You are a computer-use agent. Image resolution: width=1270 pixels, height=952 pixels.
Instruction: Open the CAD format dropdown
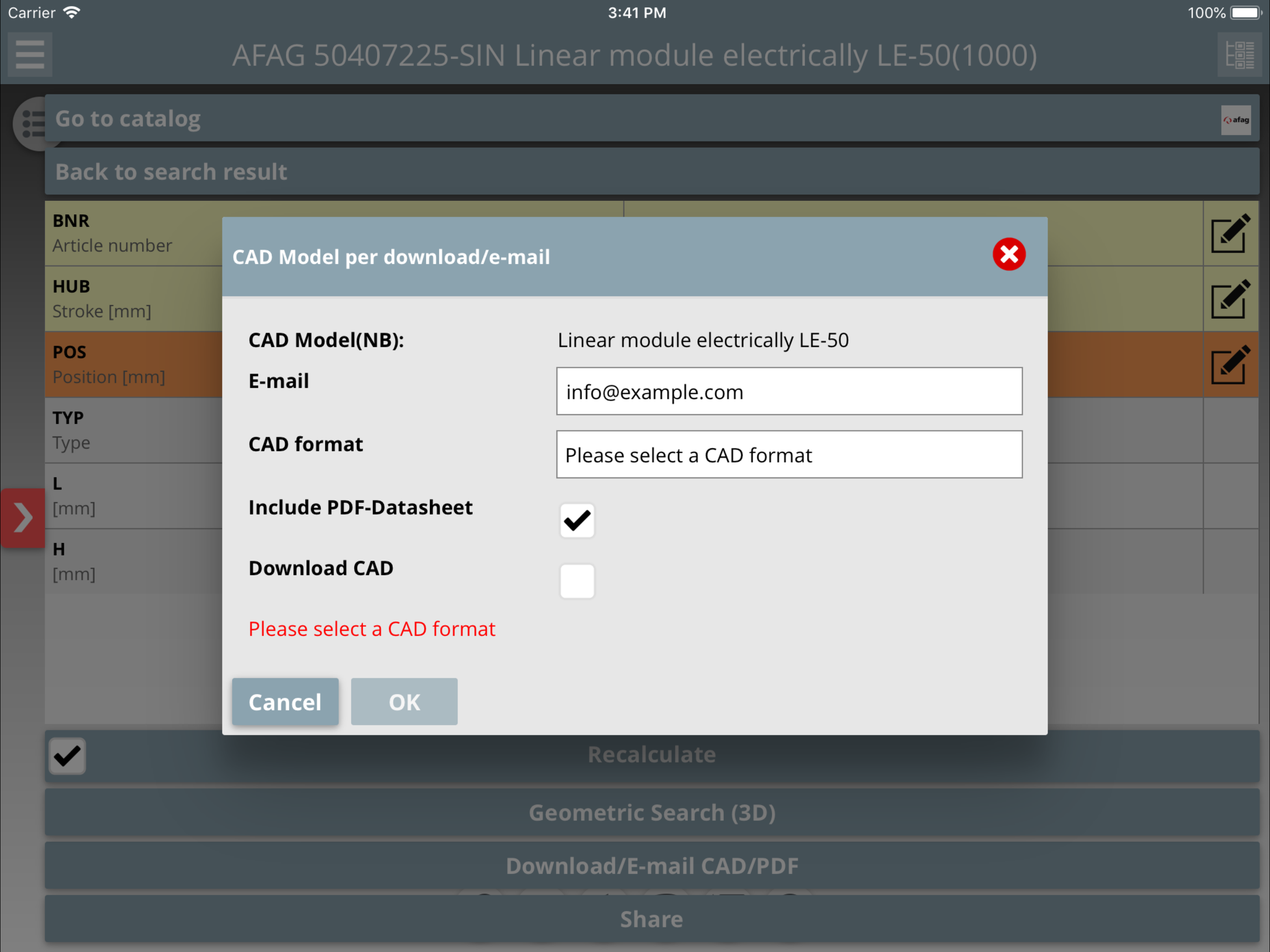tap(789, 454)
